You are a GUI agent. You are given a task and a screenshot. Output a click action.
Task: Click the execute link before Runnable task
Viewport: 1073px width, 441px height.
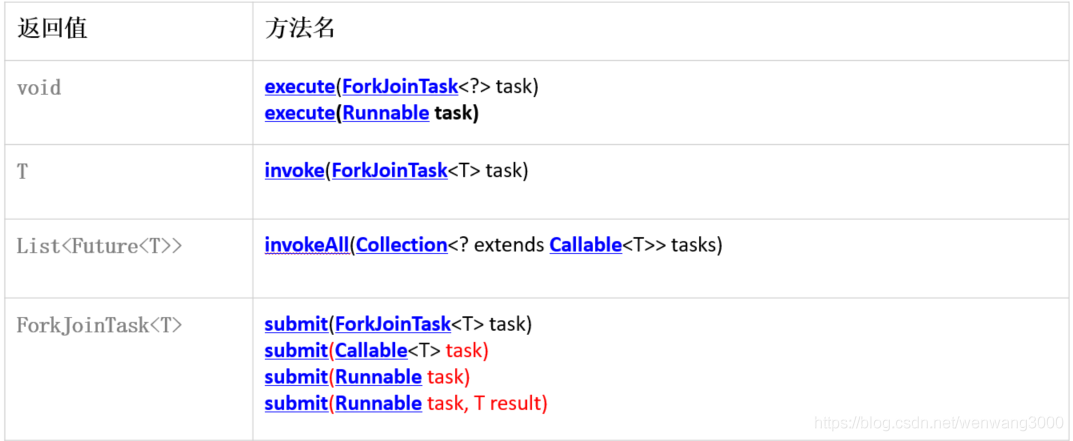click(x=299, y=113)
